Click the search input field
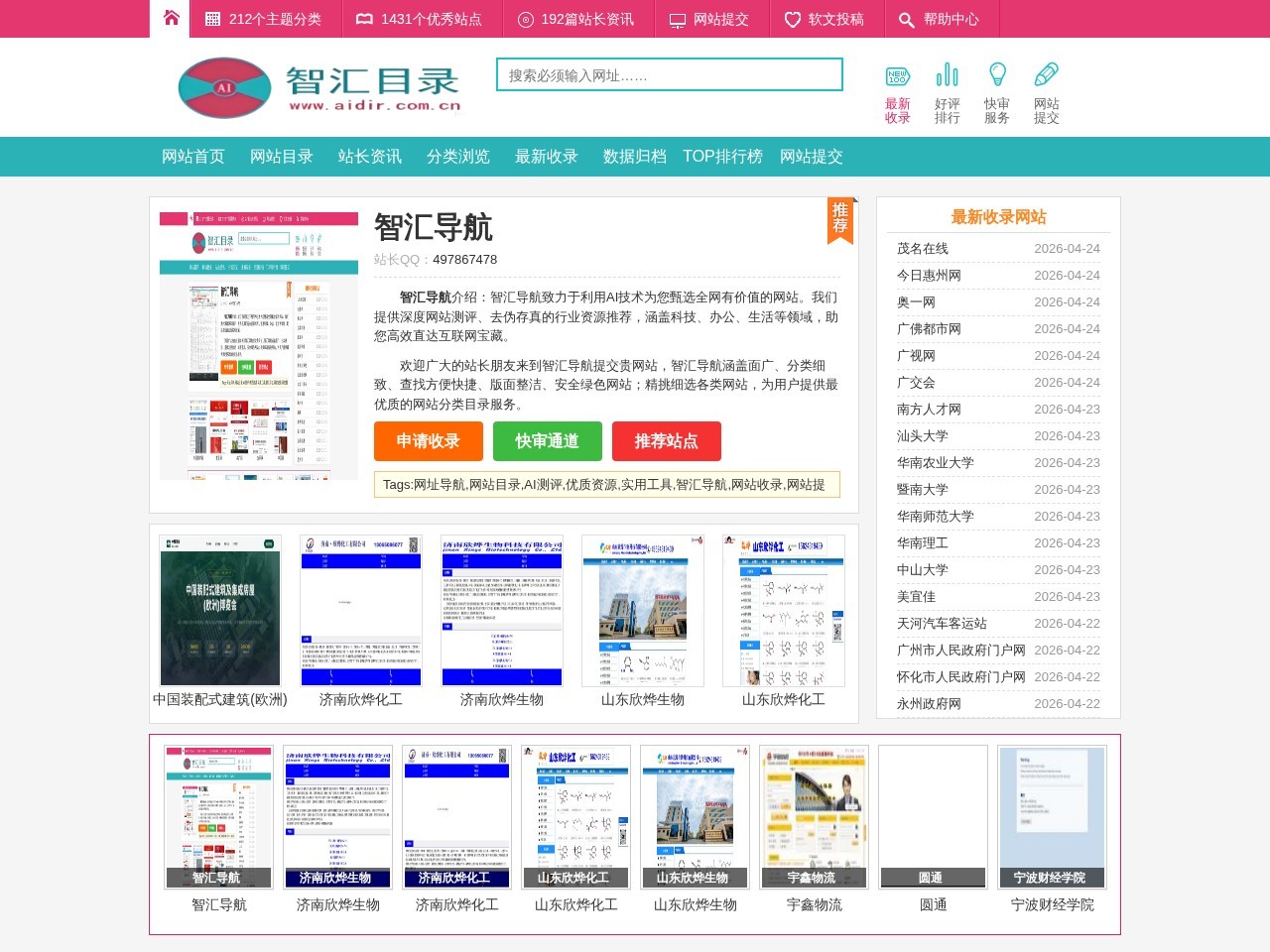This screenshot has width=1270, height=952. click(668, 73)
